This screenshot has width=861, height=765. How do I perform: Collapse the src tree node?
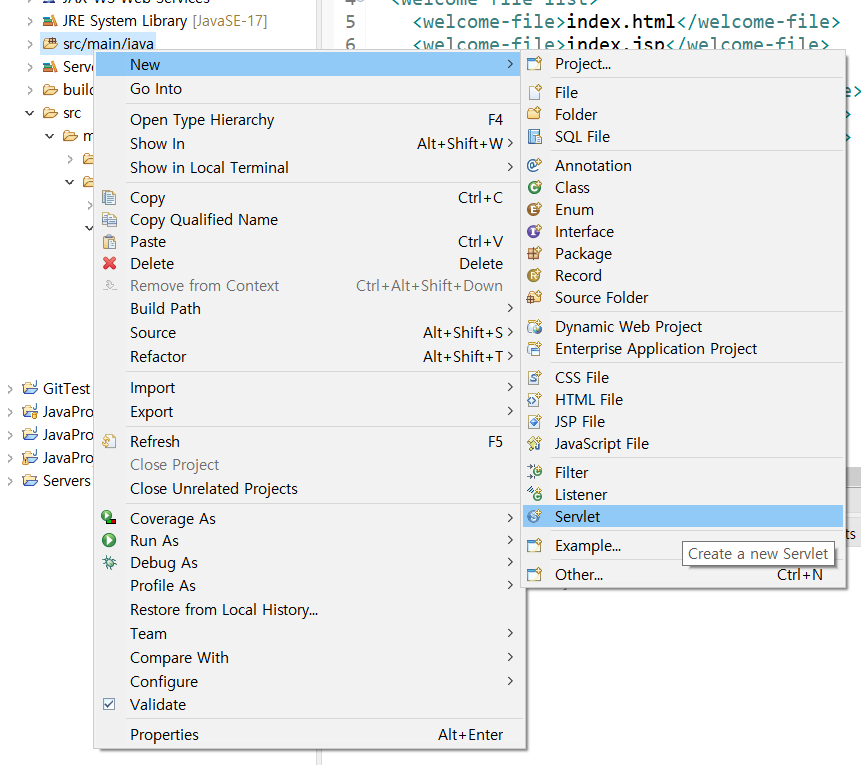pyautogui.click(x=28, y=113)
